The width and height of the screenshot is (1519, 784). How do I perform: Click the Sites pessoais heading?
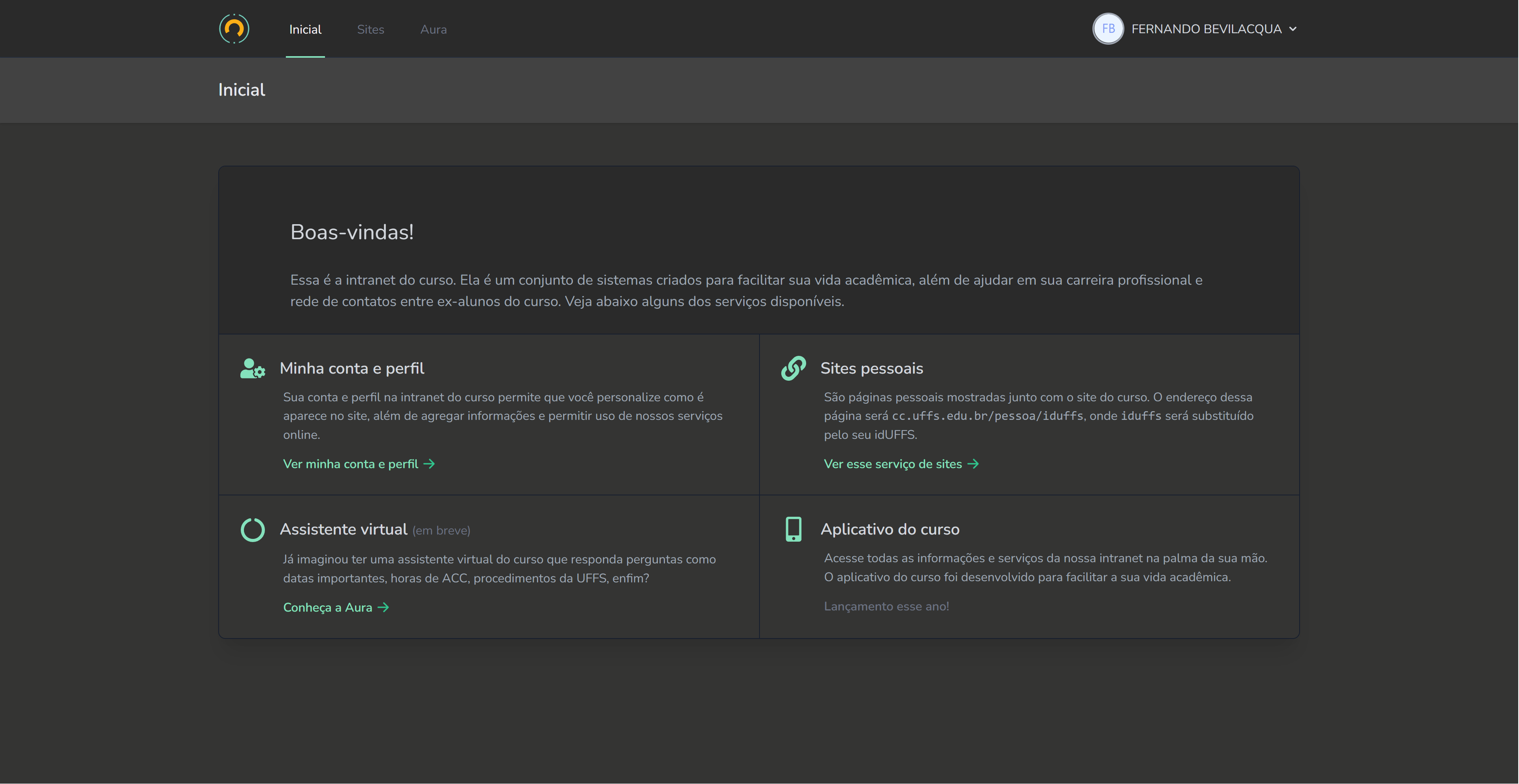871,368
